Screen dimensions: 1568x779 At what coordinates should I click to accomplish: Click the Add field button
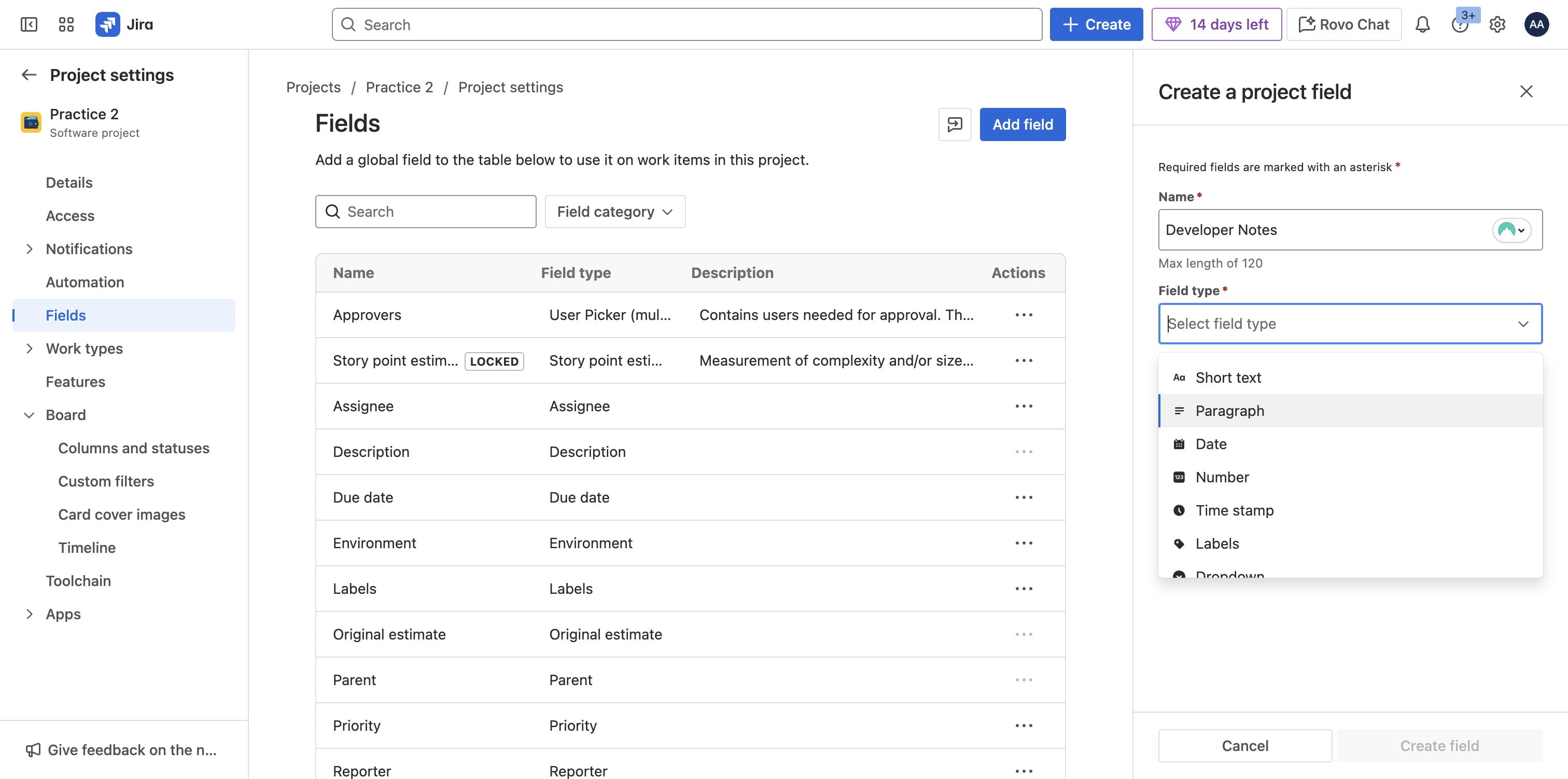[1022, 124]
